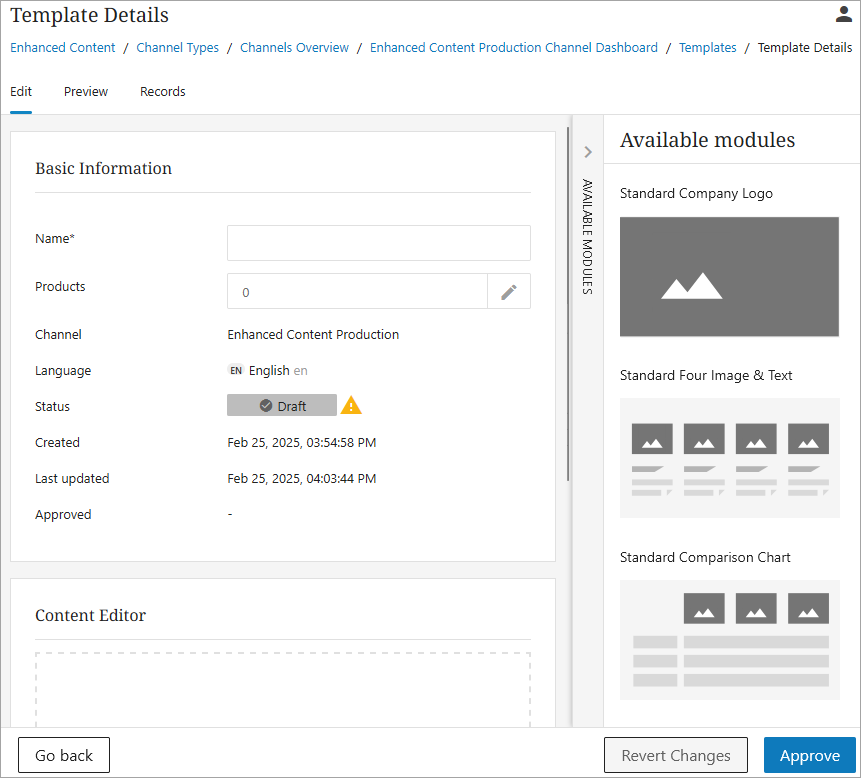The width and height of the screenshot is (861, 778).
Task: Click the vertical AVAILABLE MODULES strip label
Action: (x=588, y=237)
